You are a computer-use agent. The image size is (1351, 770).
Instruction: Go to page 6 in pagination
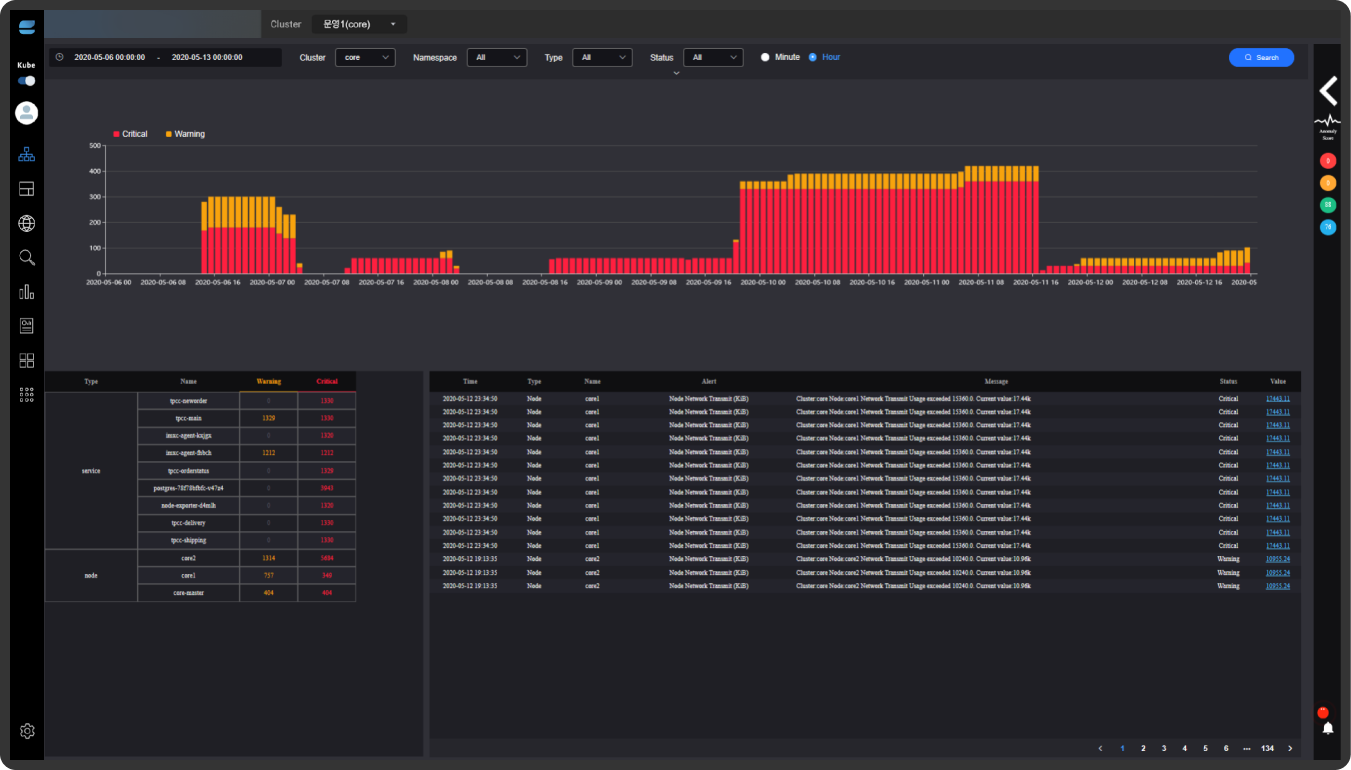(1226, 748)
